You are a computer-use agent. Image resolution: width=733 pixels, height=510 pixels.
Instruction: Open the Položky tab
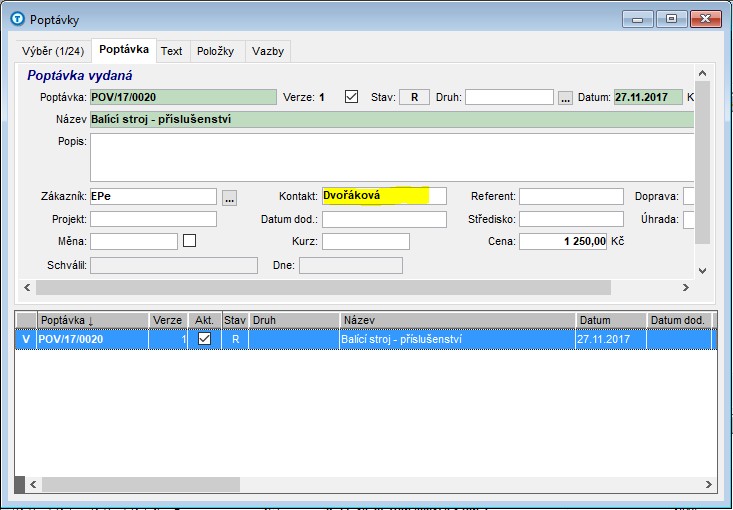pos(216,51)
